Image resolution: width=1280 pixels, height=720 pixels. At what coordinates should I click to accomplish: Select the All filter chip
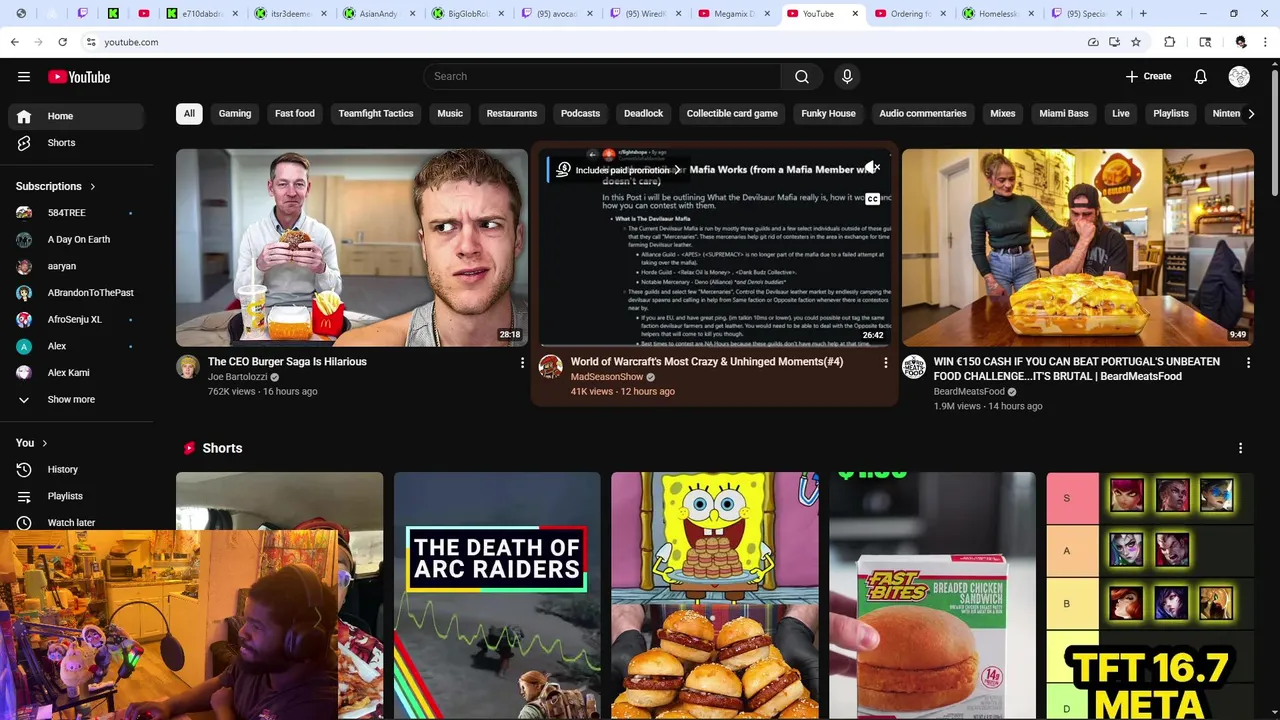[x=189, y=114]
